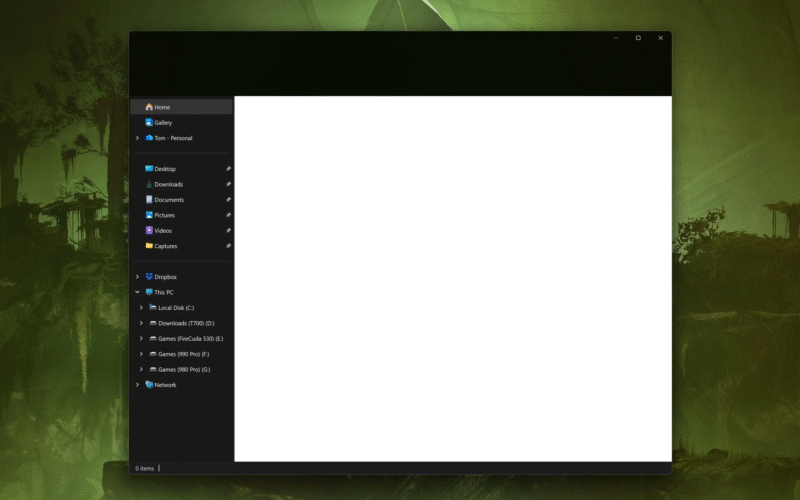Collapse the This PC tree node
800x500 pixels.
[x=137, y=292]
